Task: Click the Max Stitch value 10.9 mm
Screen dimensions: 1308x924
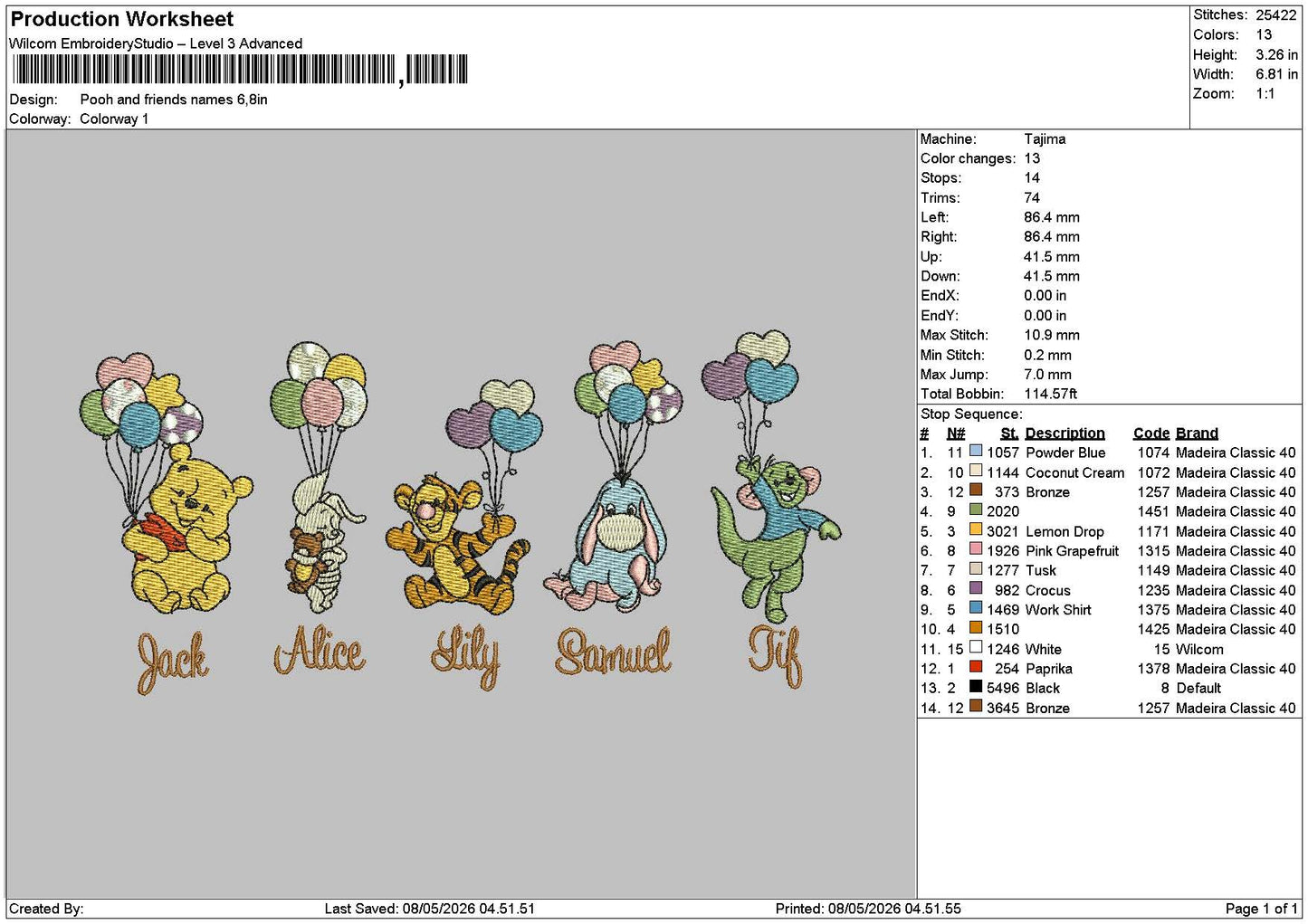Action: coord(1052,335)
